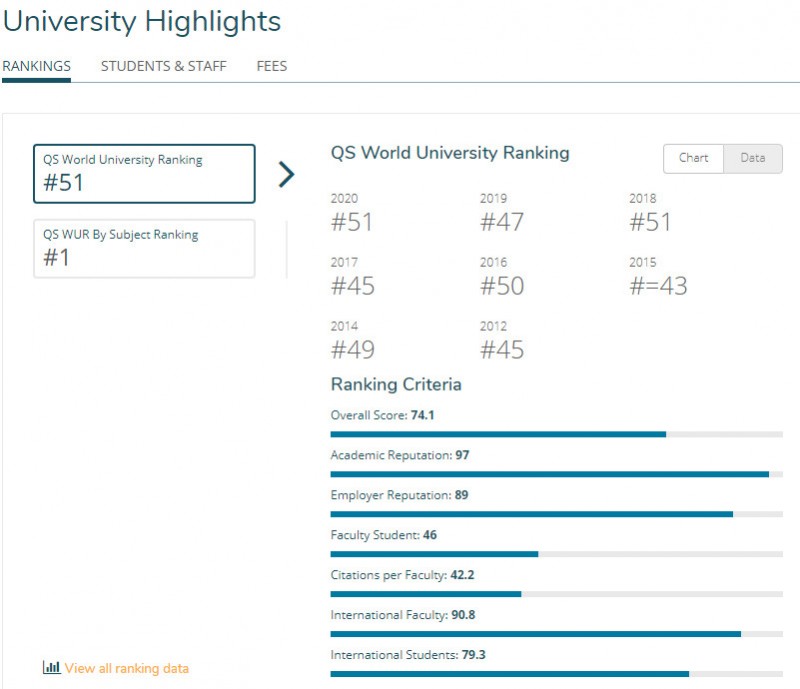Viewport: 800px width, 689px height.
Task: Open View all ranking data link
Action: coord(126,668)
